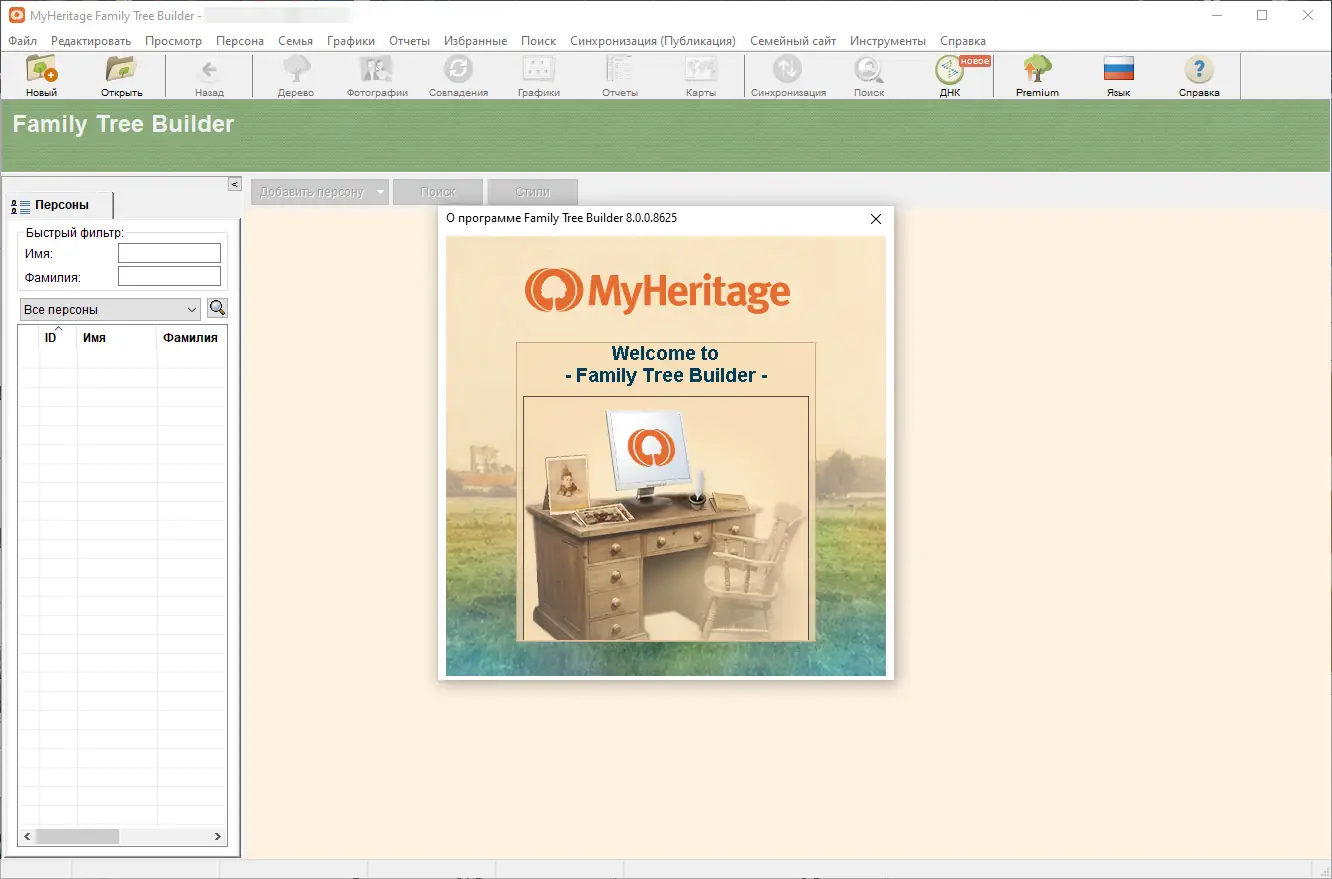Click the Имя filter input field

pos(169,254)
